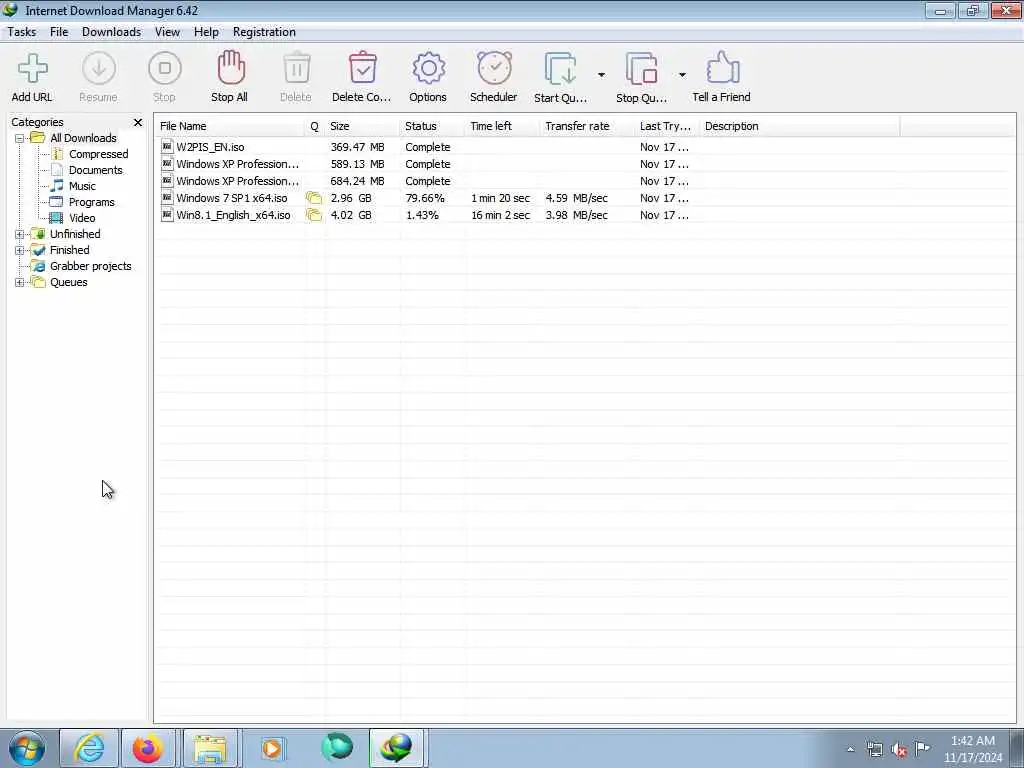Launch Internet Explorer from taskbar

(89, 748)
